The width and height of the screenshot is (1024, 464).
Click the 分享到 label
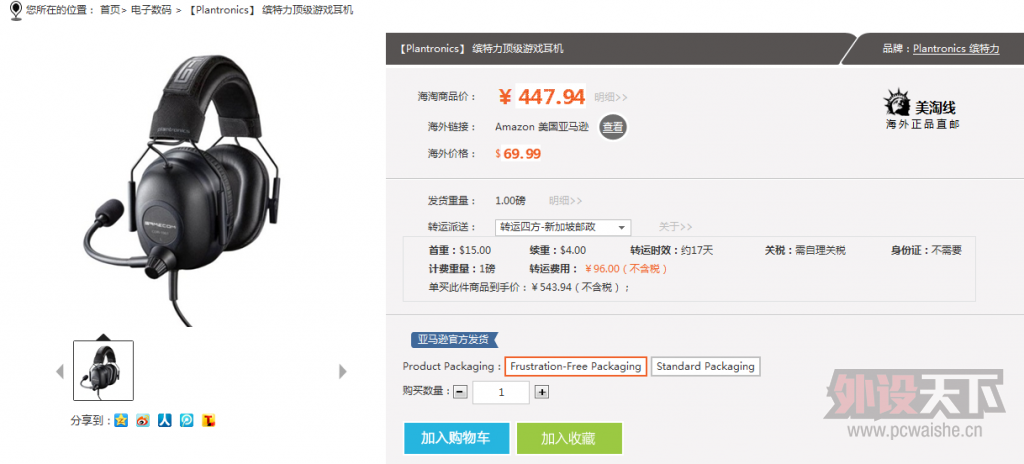click(90, 421)
